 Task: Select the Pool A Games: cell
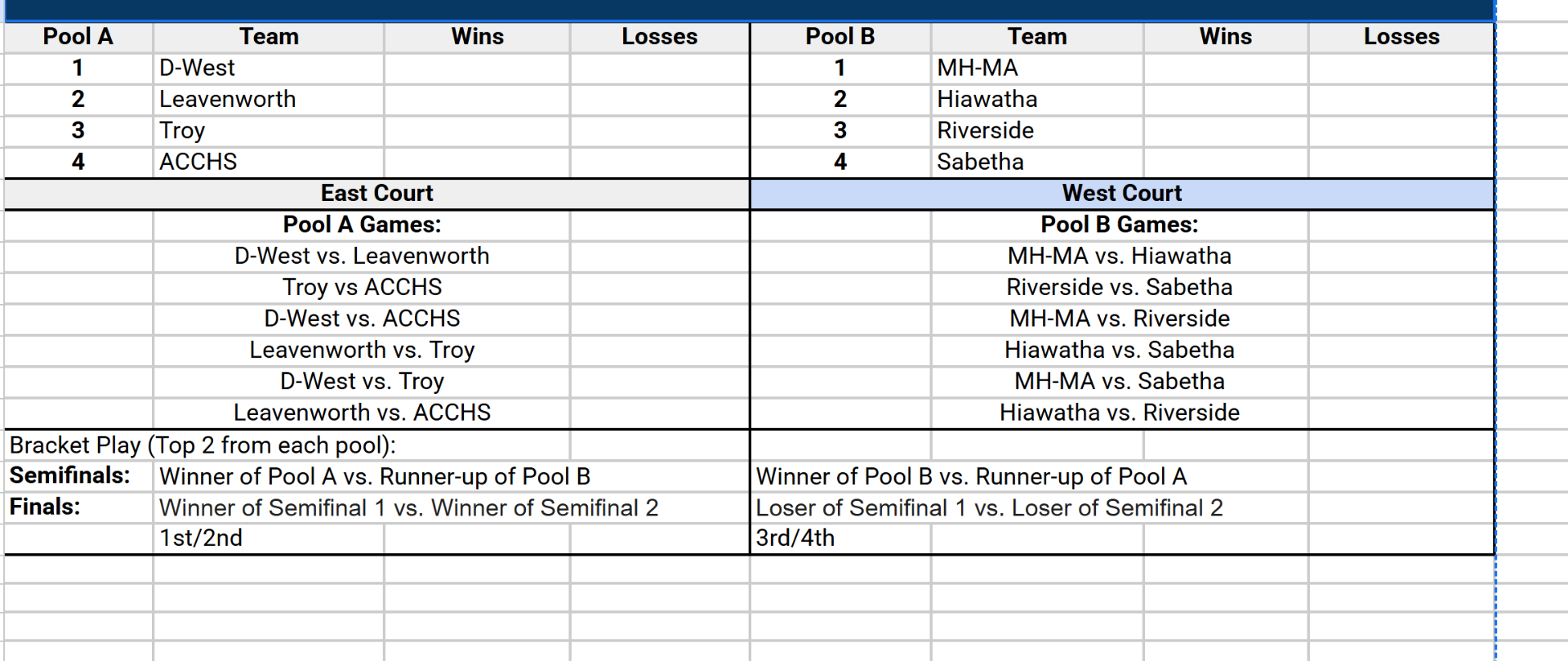click(362, 225)
